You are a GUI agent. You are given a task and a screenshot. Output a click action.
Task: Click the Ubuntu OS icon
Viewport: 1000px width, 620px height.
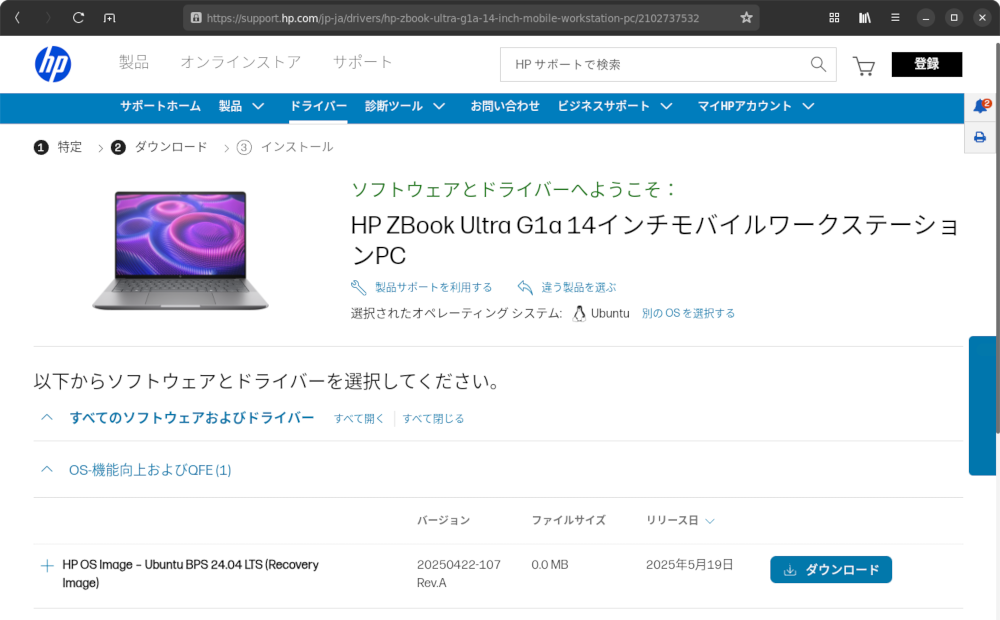pos(580,312)
